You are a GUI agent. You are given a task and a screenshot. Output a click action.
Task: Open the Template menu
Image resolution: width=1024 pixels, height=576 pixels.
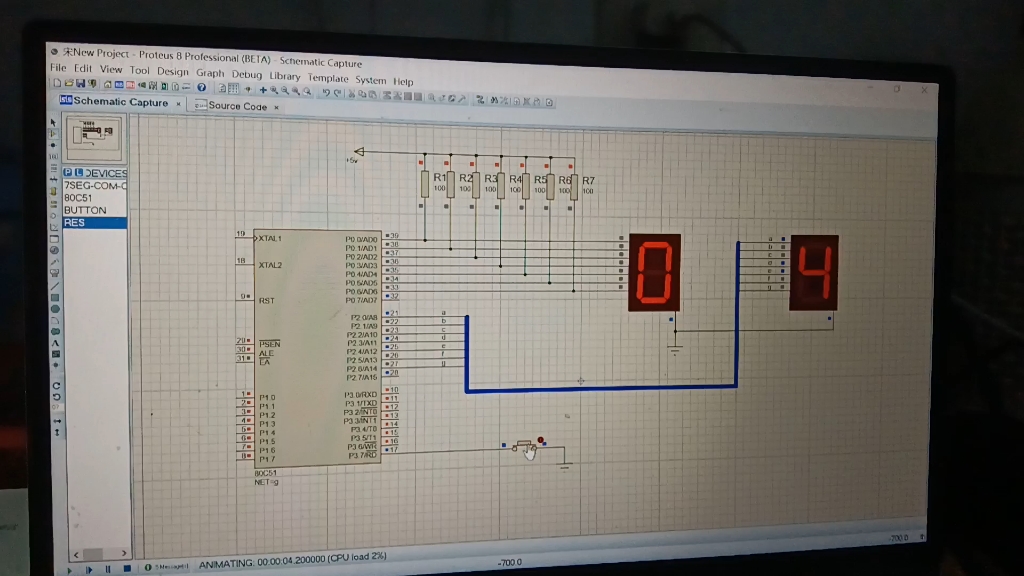[327, 78]
